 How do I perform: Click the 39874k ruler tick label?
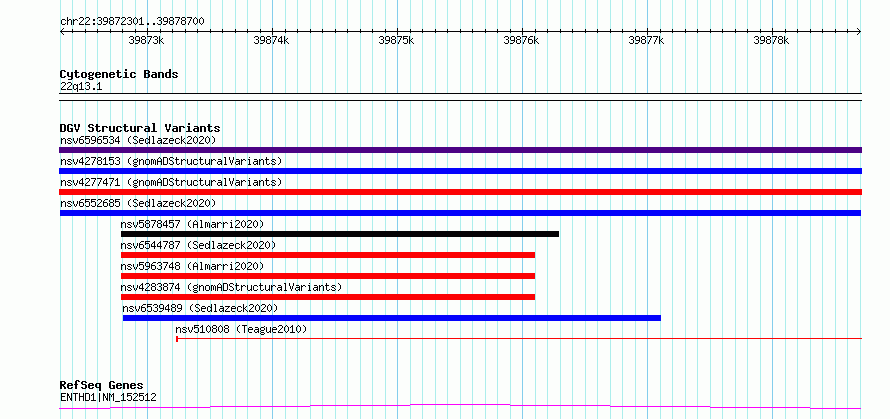tap(271, 40)
